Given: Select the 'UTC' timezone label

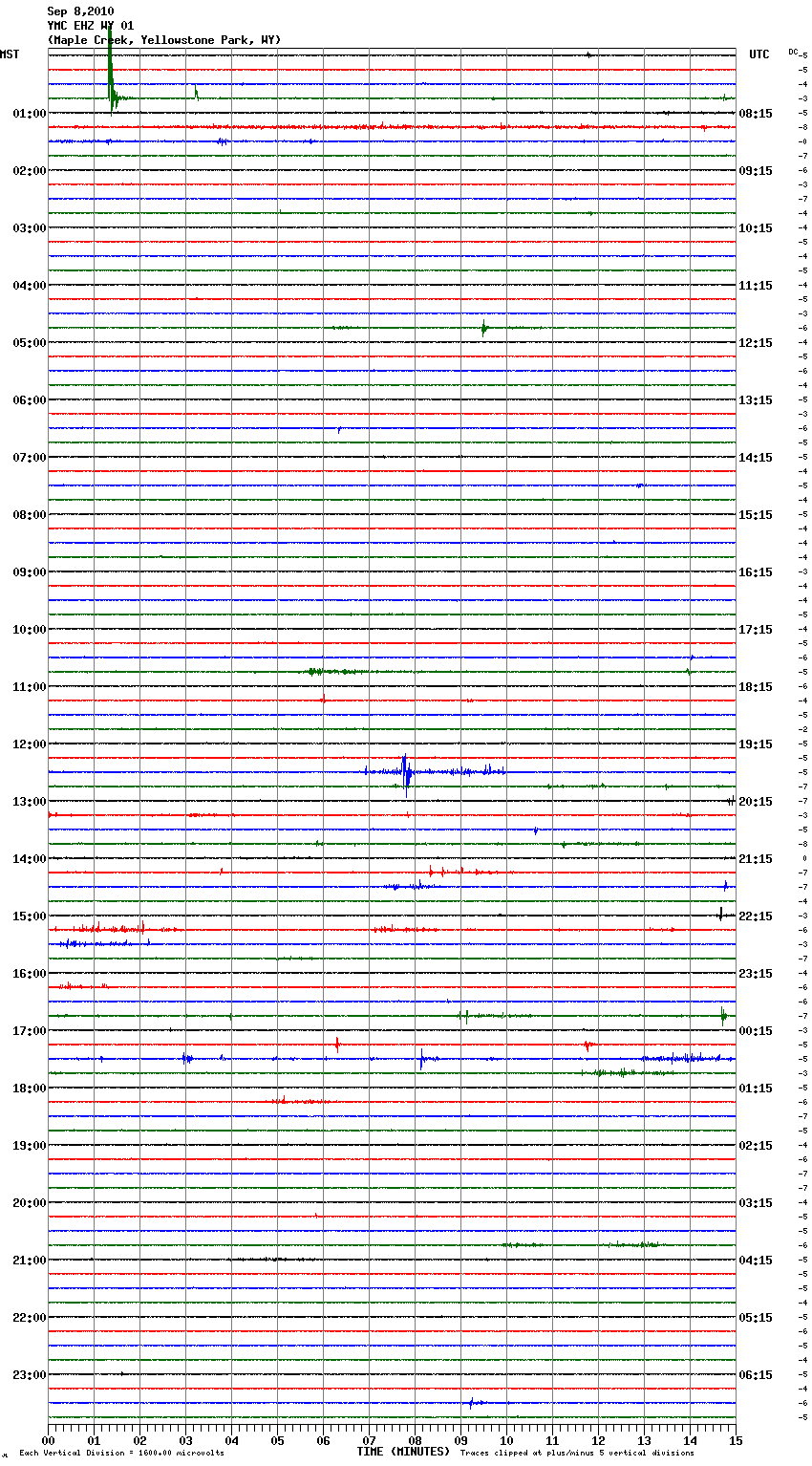Looking at the screenshot, I should [759, 54].
